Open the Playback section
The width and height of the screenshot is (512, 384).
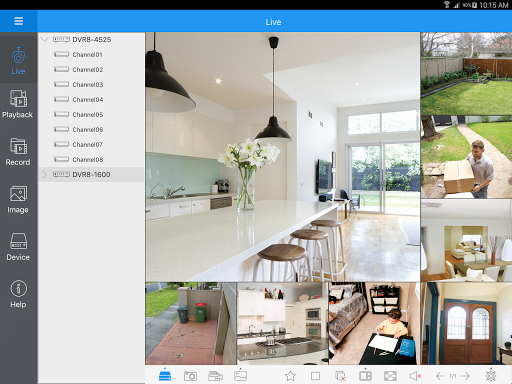(x=18, y=104)
